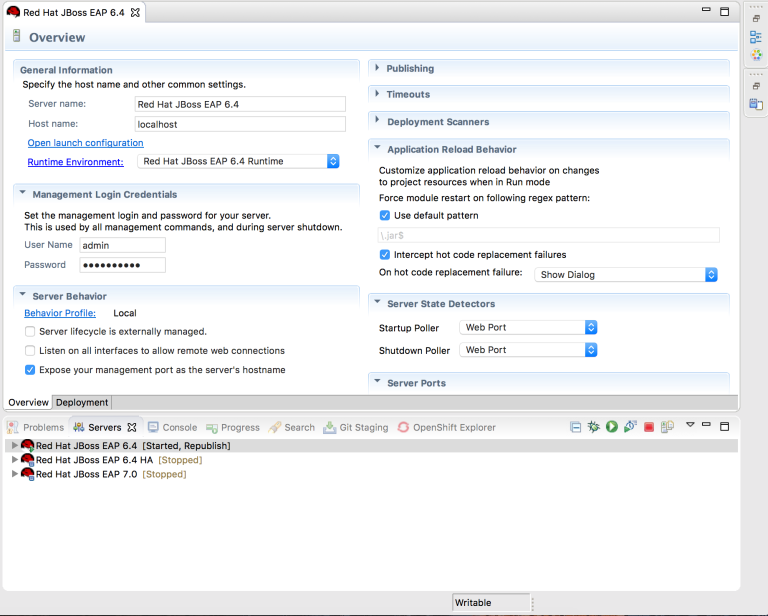Click the Runtime Environment link
Image resolution: width=768 pixels, height=616 pixels.
(75, 162)
